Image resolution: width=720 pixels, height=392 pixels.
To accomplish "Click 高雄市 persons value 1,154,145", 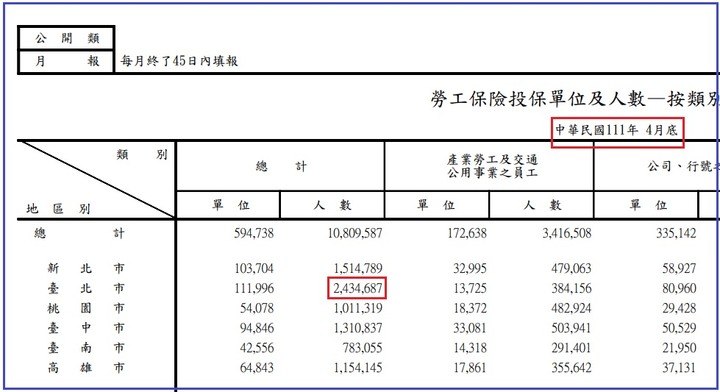I will pos(358,368).
